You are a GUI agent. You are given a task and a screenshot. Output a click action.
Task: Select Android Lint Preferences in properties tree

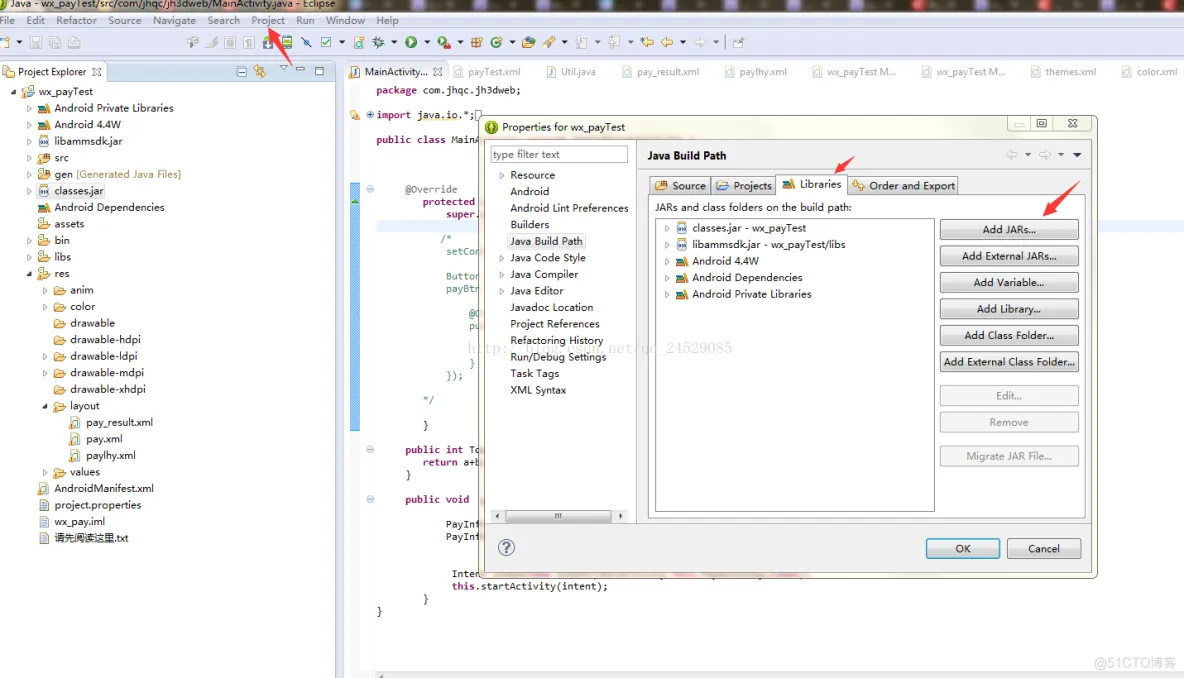tap(569, 208)
